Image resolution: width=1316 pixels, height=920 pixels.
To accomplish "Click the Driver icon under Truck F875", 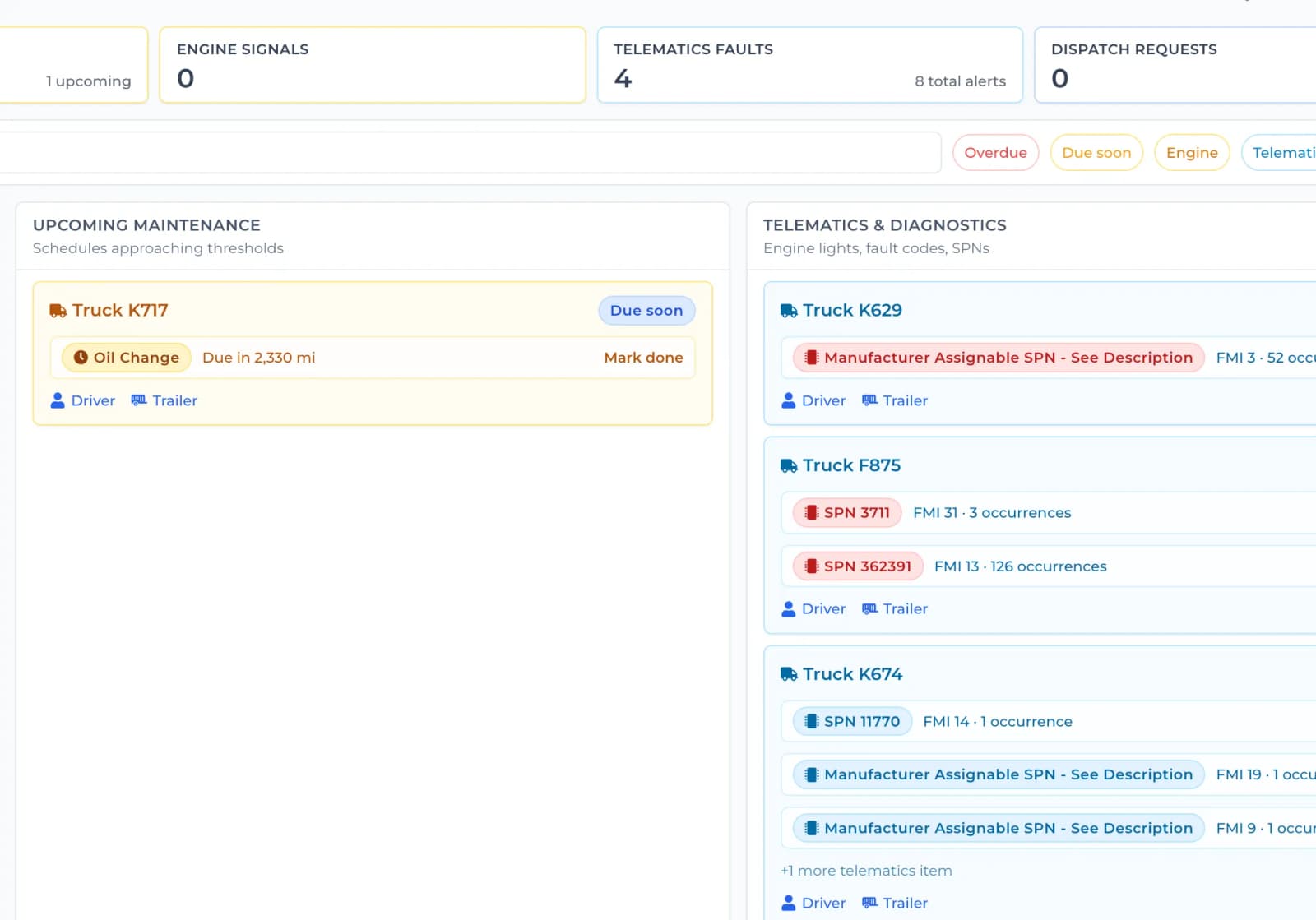I will click(788, 608).
